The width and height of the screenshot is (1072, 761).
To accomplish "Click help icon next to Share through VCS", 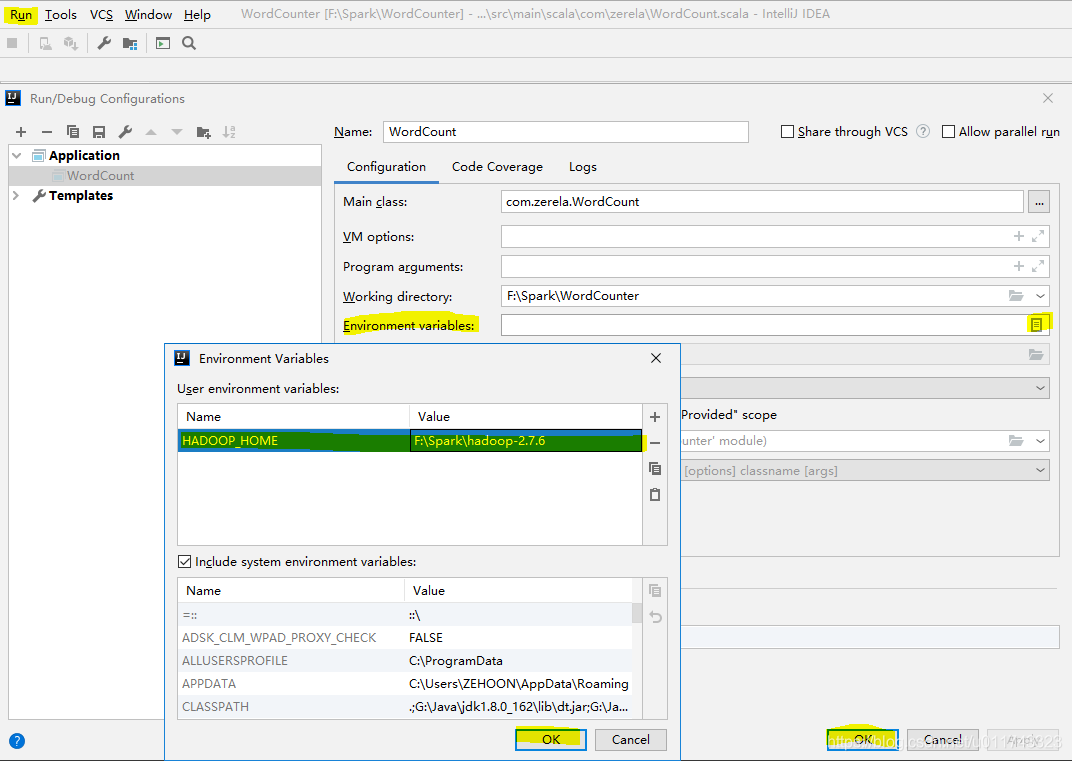I will pyautogui.click(x=923, y=131).
